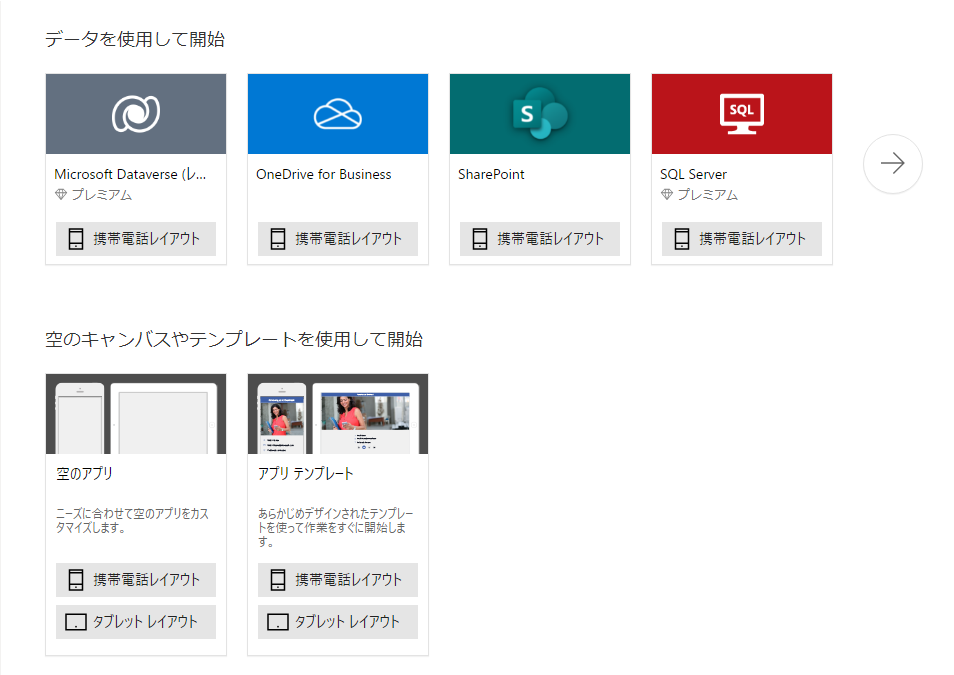
Task: Click the premium diamond icon under SQL Server
Action: [667, 195]
